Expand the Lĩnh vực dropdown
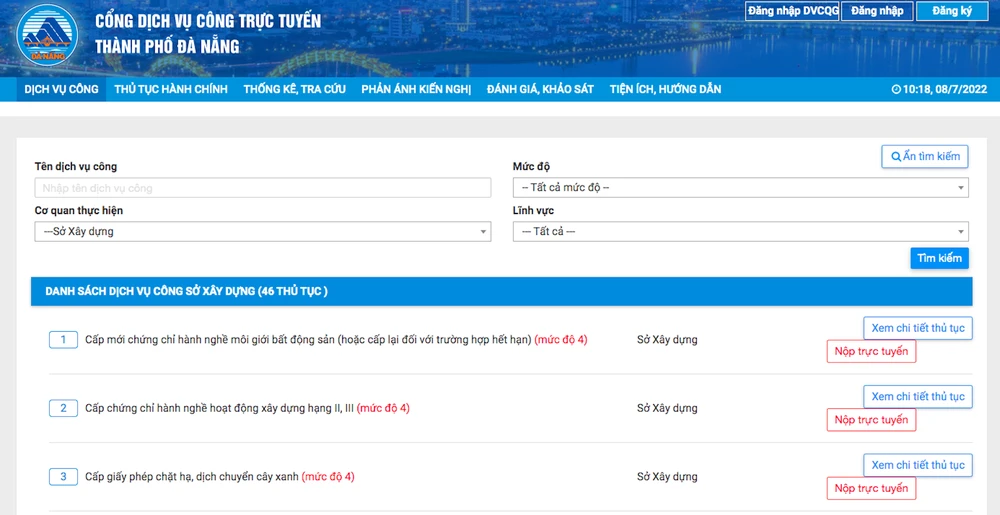Screen dimensions: 1000x515 pos(740,232)
